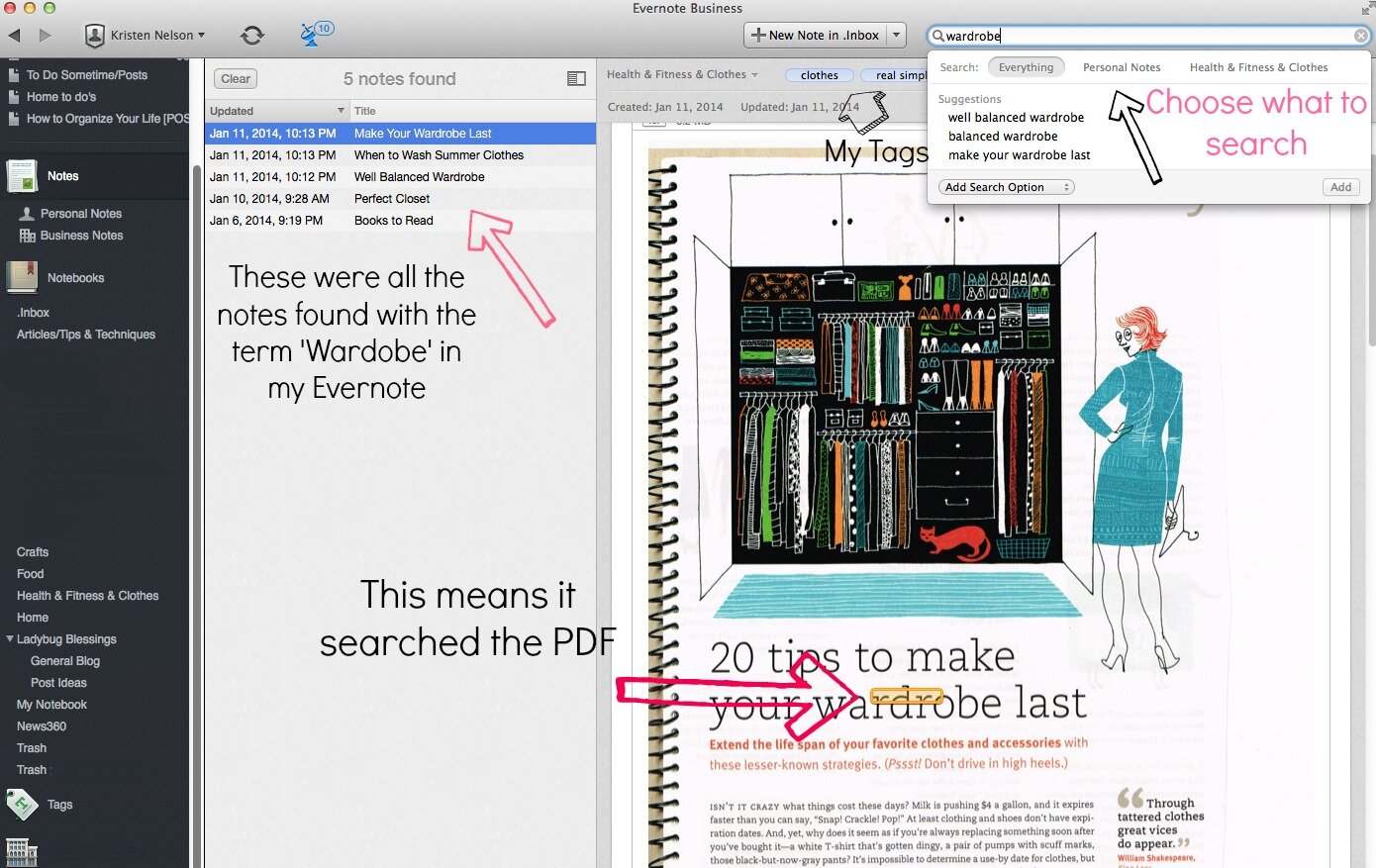
Task: Click the Sync icon in toolbar
Action: [x=252, y=36]
